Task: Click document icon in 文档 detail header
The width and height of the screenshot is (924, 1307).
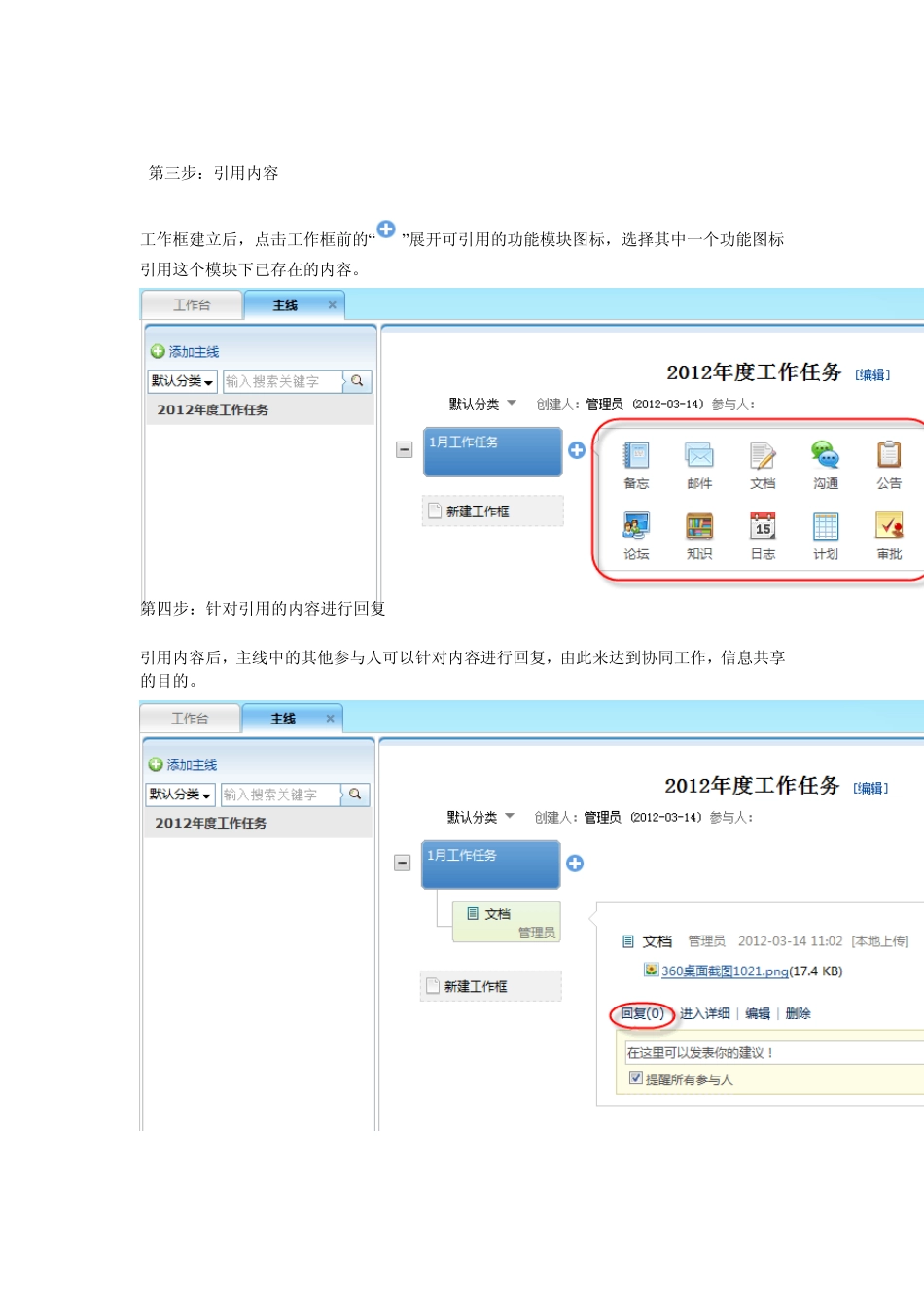Action: (628, 941)
